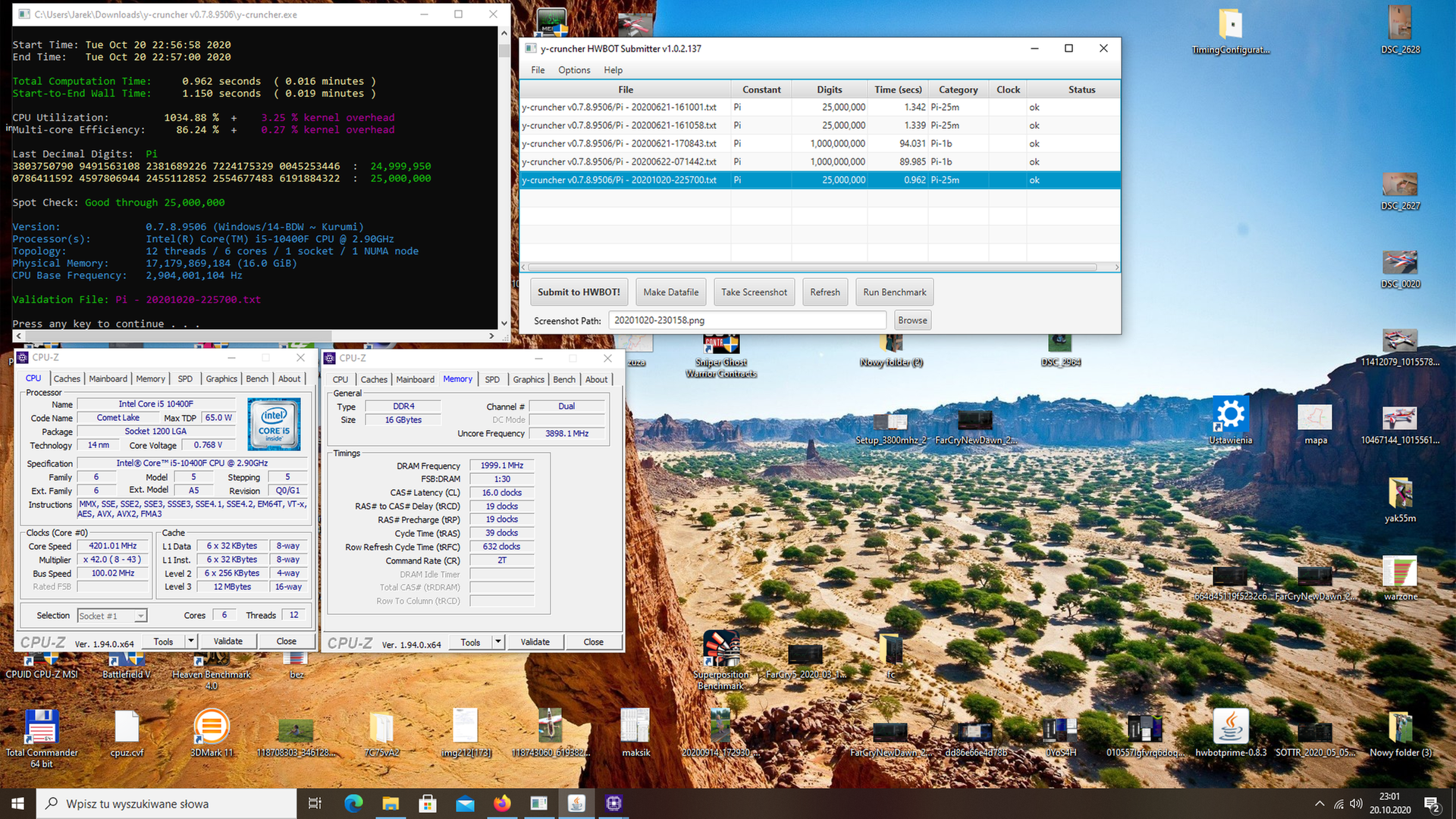1456x819 pixels.
Task: Expand Tools dropdown arrow in left CPU-Z window
Action: click(x=191, y=642)
